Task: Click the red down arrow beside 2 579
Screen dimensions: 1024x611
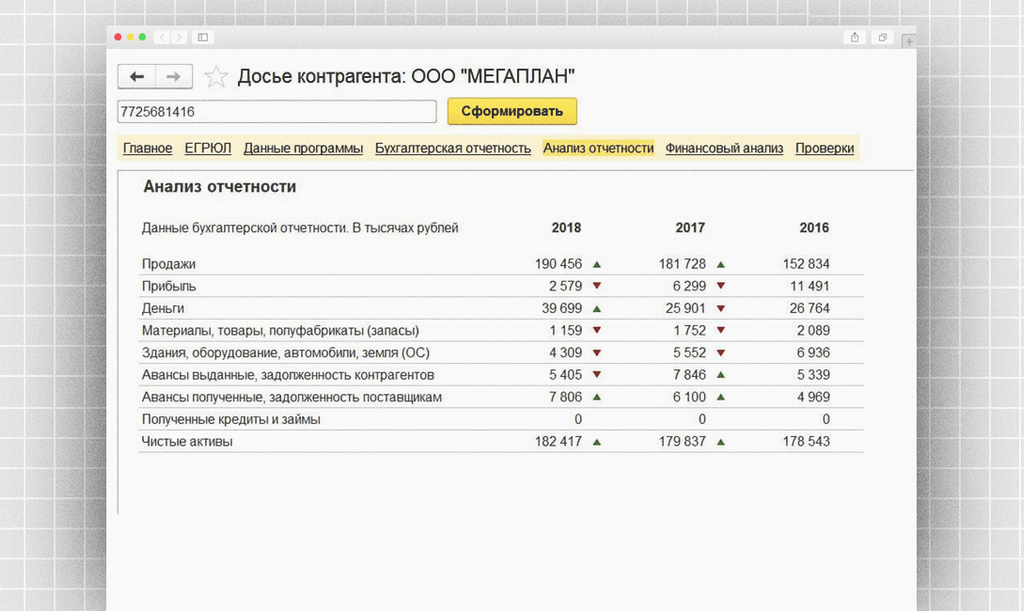Action: pos(597,286)
